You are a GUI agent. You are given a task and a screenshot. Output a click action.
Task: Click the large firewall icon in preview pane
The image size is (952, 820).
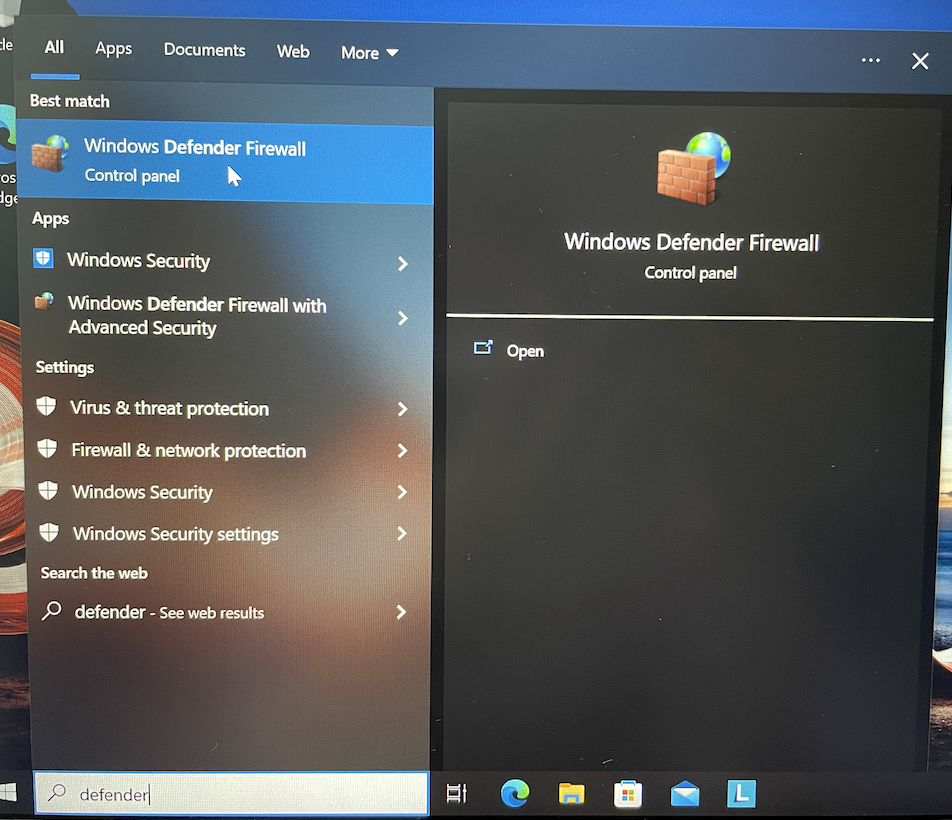[693, 168]
